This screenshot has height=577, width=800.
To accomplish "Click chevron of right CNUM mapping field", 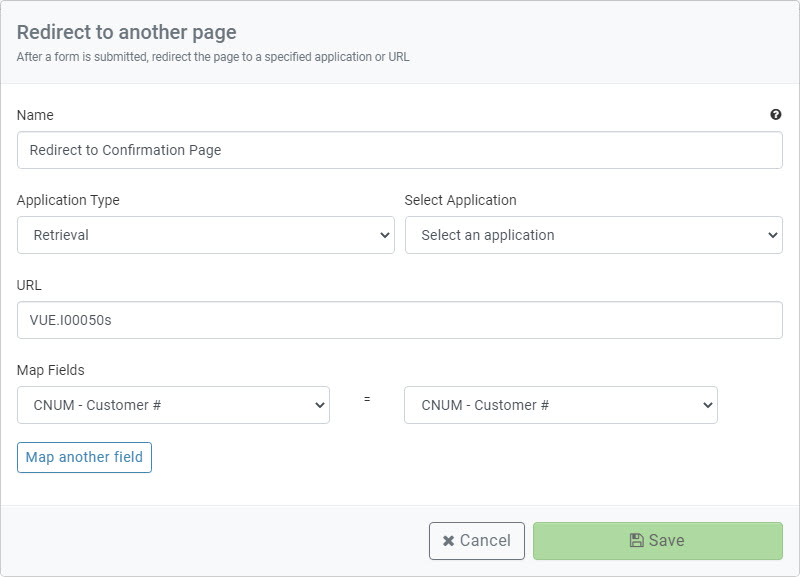I will coord(708,405).
